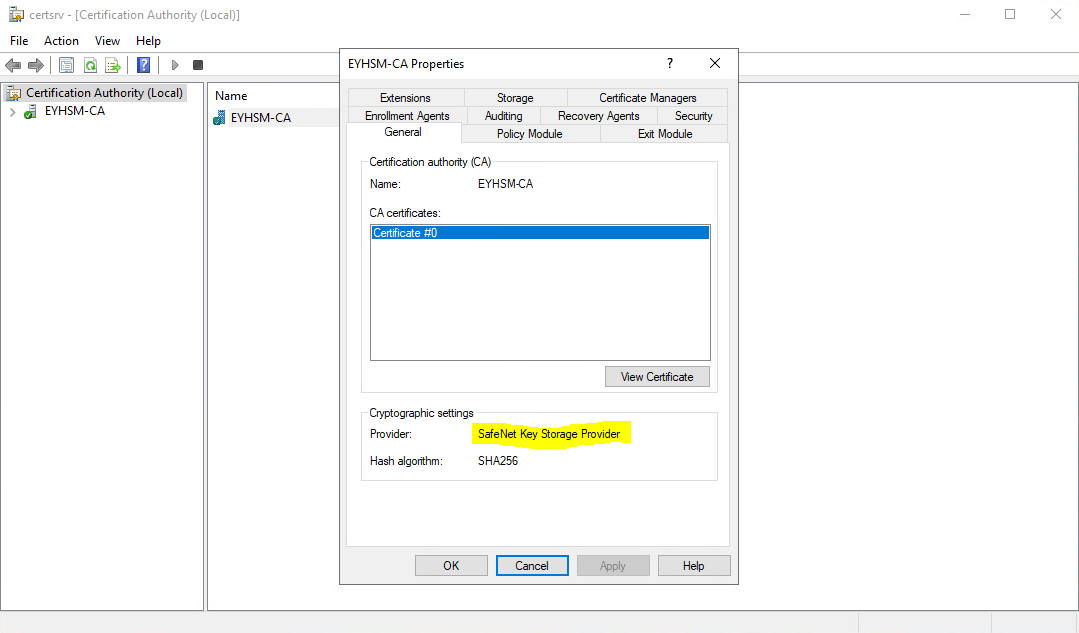Click the Stop service square icon
The image size is (1079, 633).
(198, 65)
